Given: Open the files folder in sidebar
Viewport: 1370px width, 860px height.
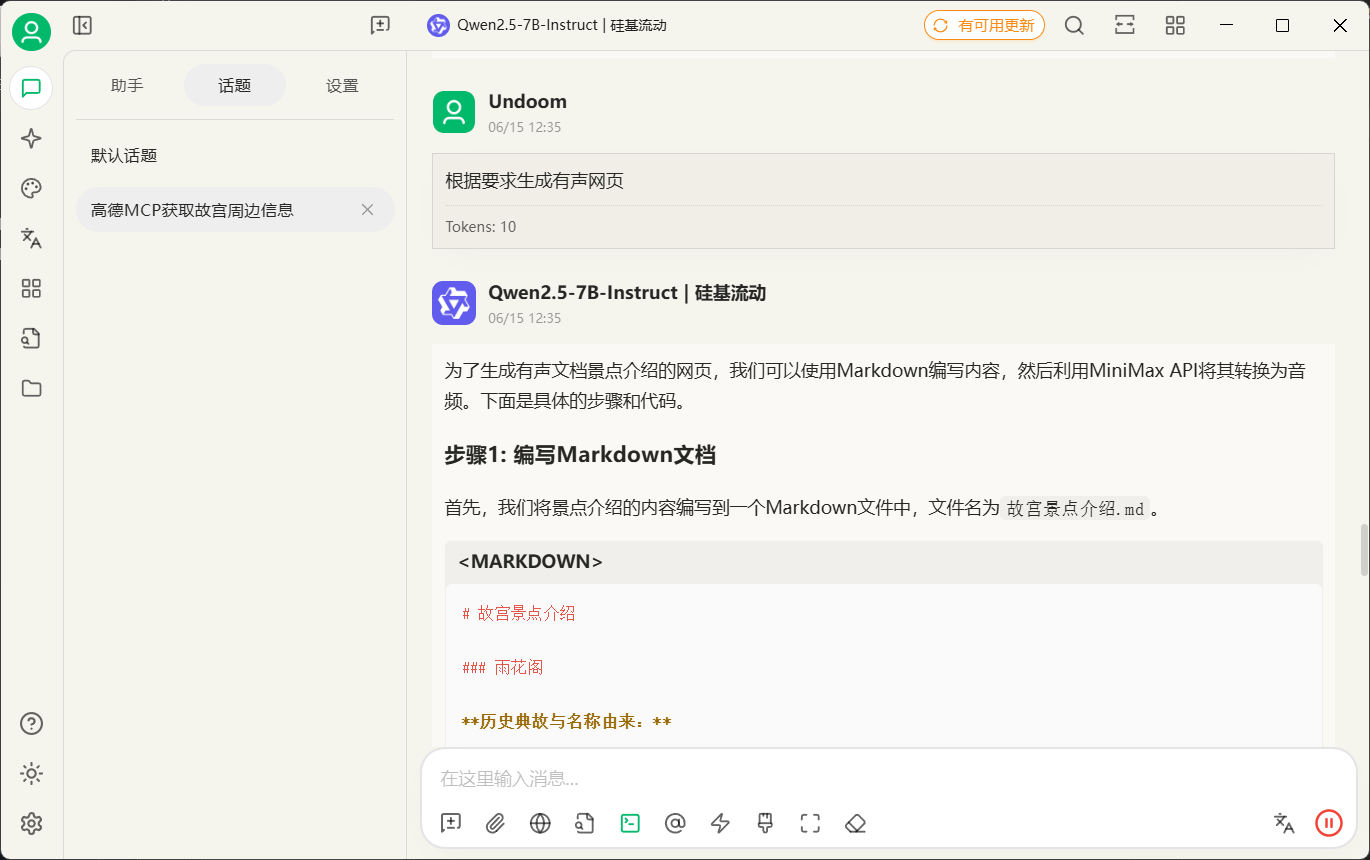Looking at the screenshot, I should pyautogui.click(x=31, y=388).
